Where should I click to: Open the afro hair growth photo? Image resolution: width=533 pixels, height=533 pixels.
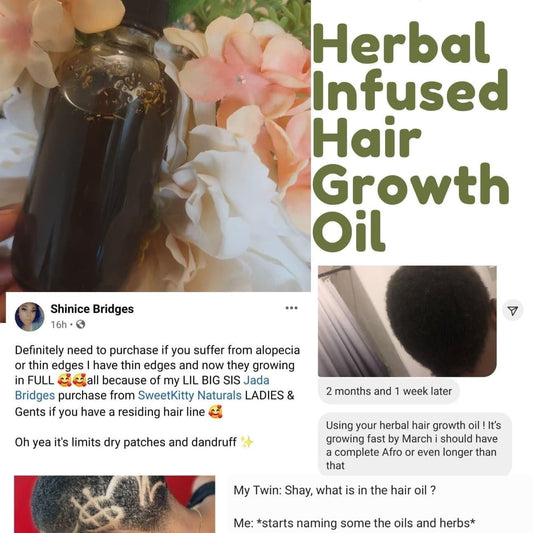tap(407, 321)
